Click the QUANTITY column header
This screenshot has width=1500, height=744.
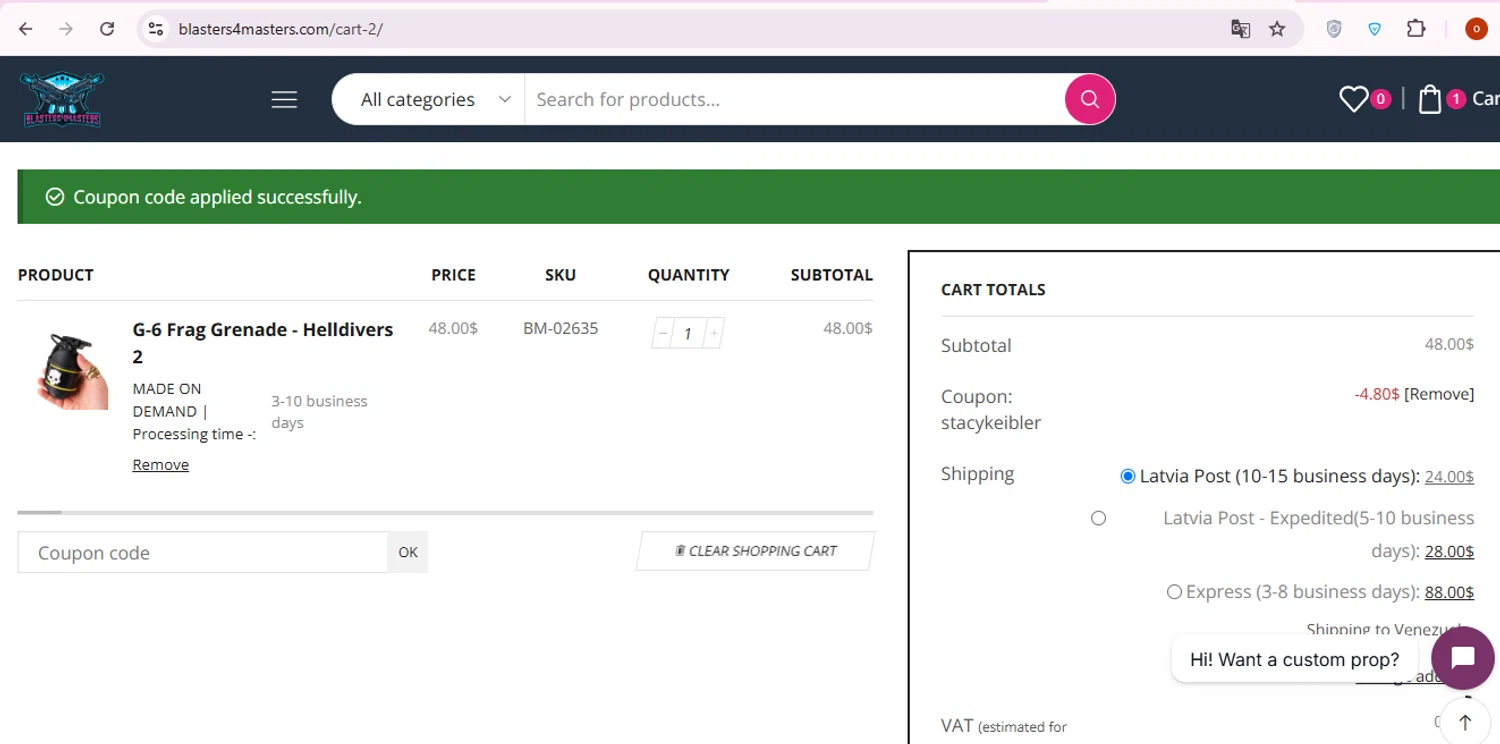click(x=688, y=275)
